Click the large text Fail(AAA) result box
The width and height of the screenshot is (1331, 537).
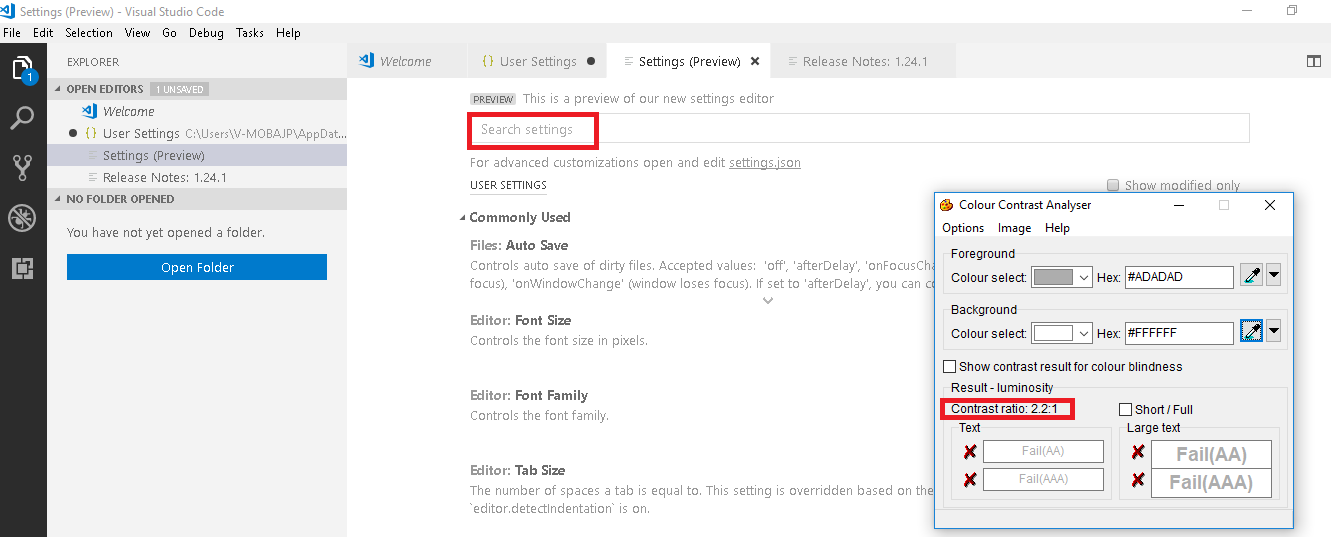(1211, 483)
